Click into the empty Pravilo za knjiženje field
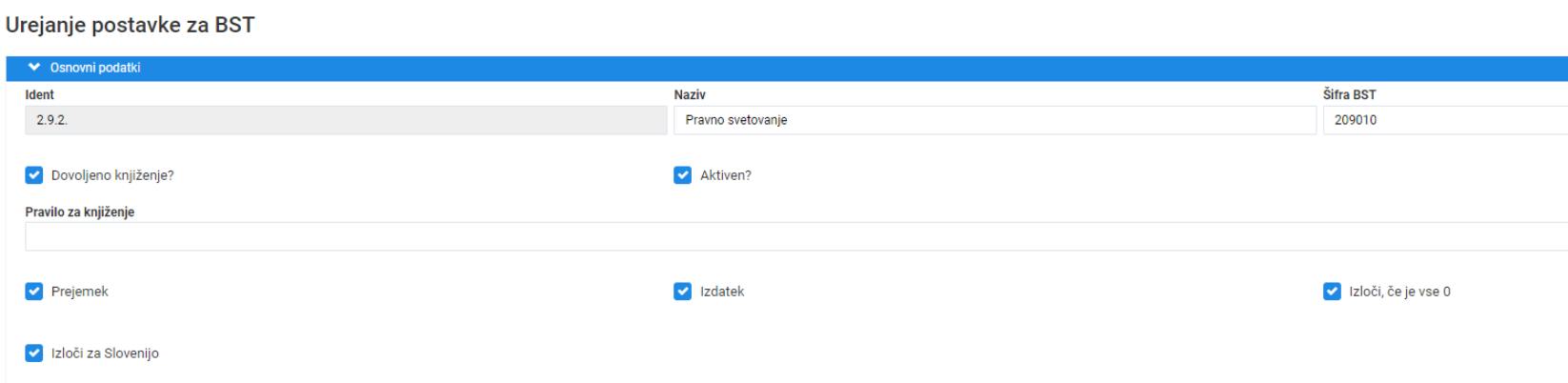The height and width of the screenshot is (383, 1568). [796, 236]
